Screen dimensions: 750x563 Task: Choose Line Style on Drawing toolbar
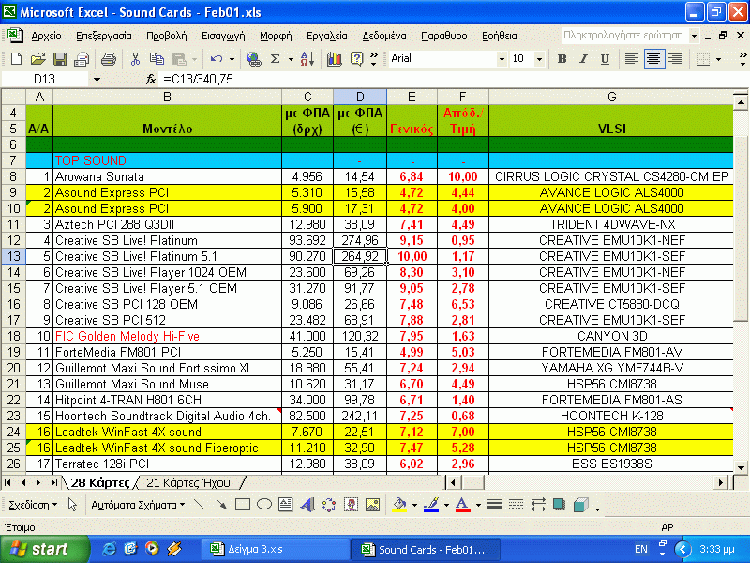click(x=494, y=504)
